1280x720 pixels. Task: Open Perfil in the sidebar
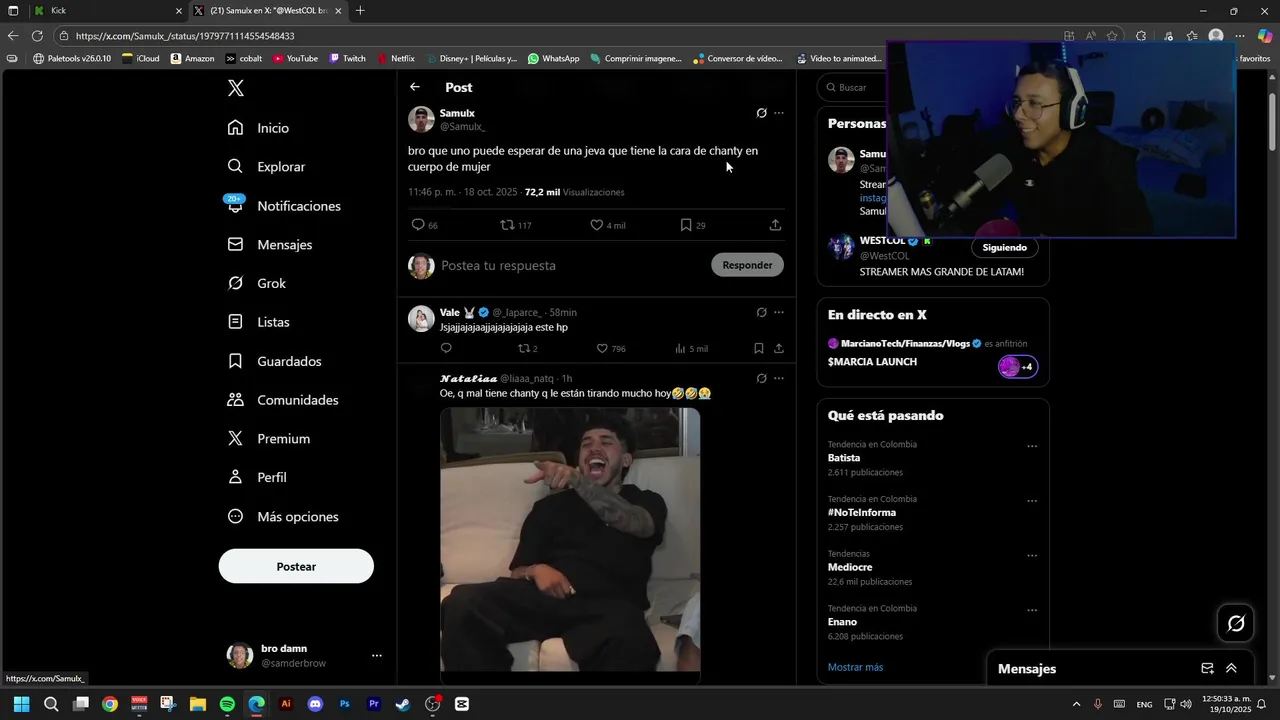click(257, 478)
